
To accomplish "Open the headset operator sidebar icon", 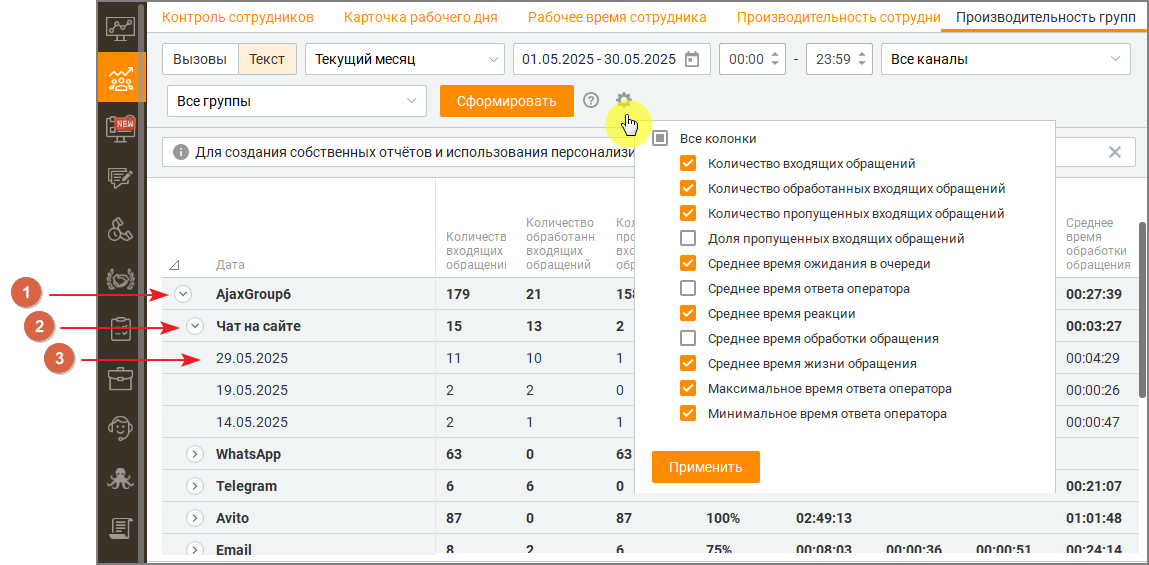I will point(121,428).
